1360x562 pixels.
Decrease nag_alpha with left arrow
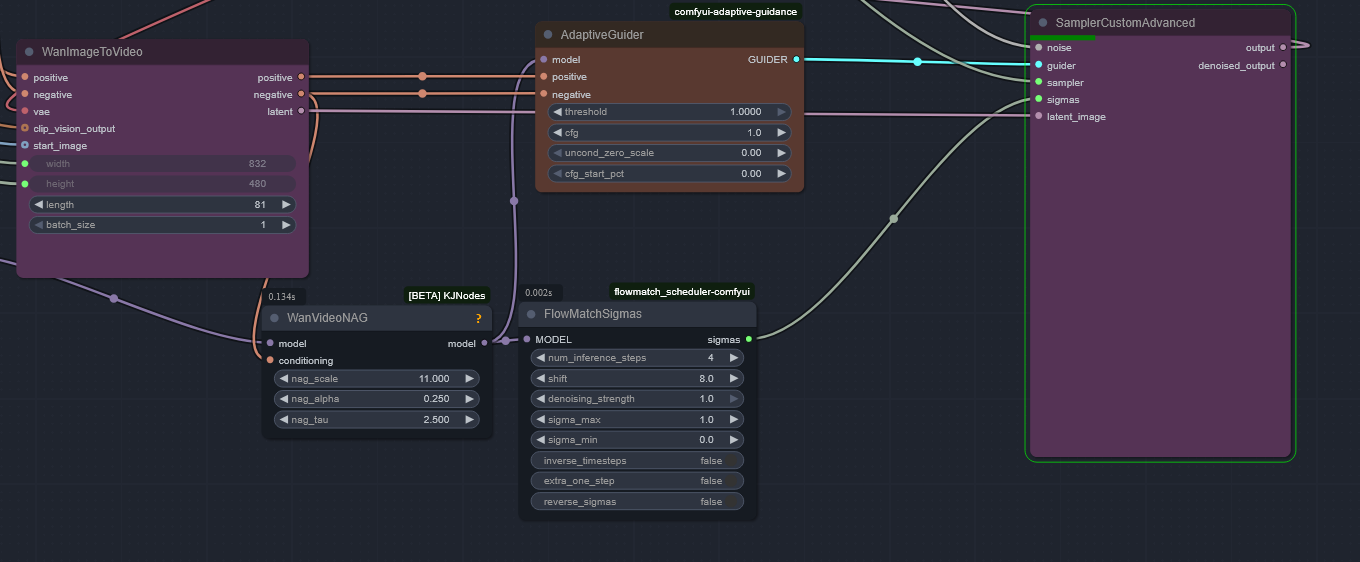point(284,399)
